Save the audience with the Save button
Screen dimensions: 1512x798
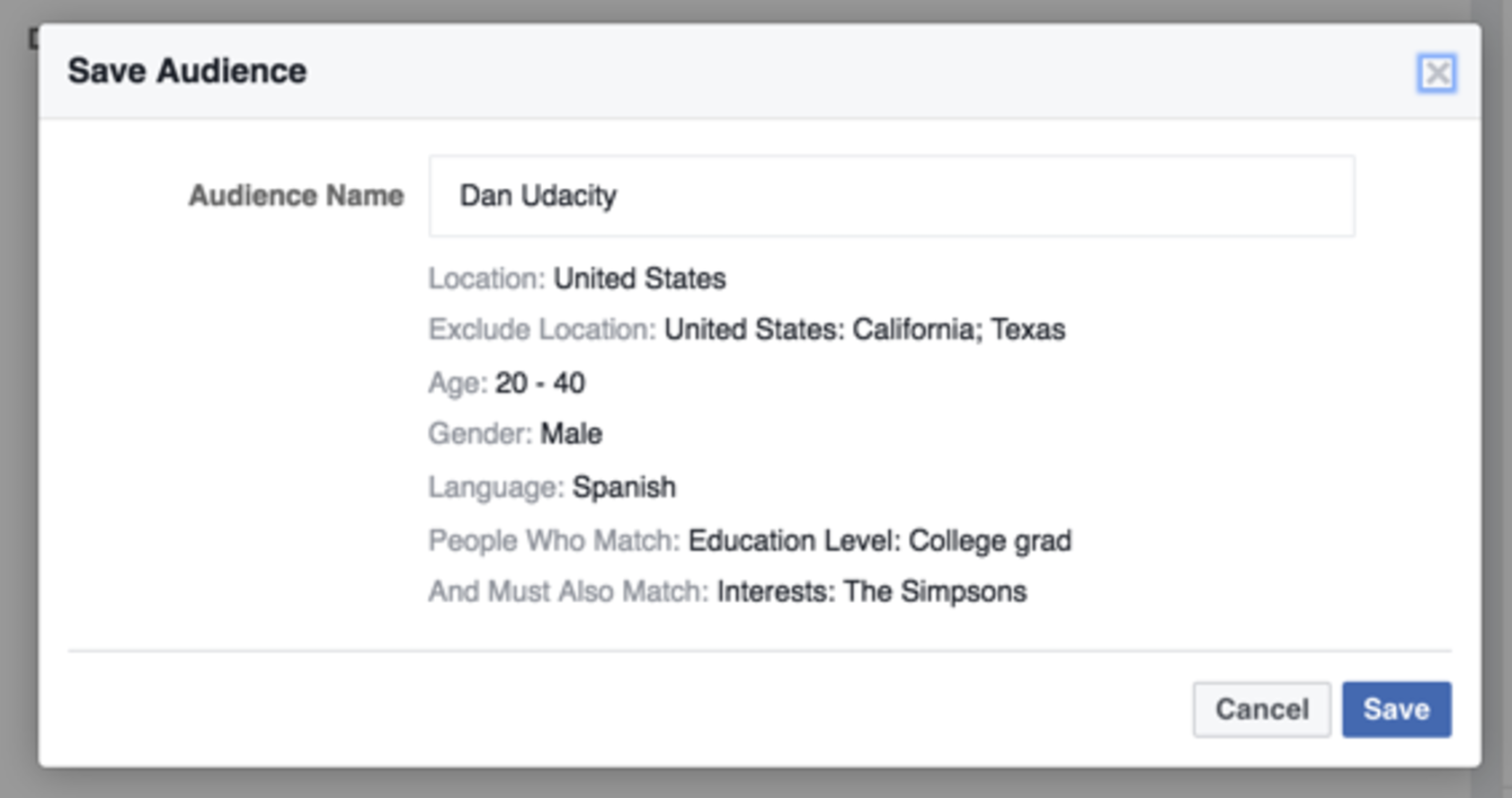point(1396,709)
